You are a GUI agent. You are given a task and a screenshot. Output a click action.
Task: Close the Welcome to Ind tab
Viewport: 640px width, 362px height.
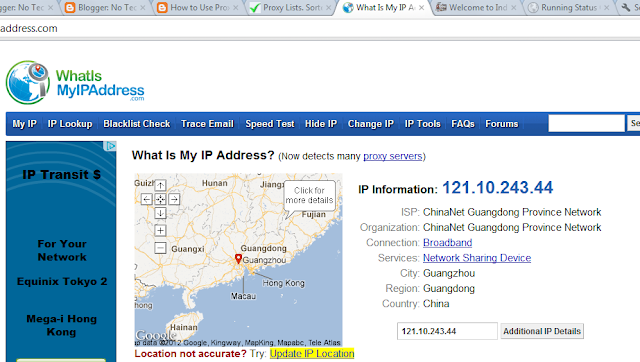coord(514,8)
